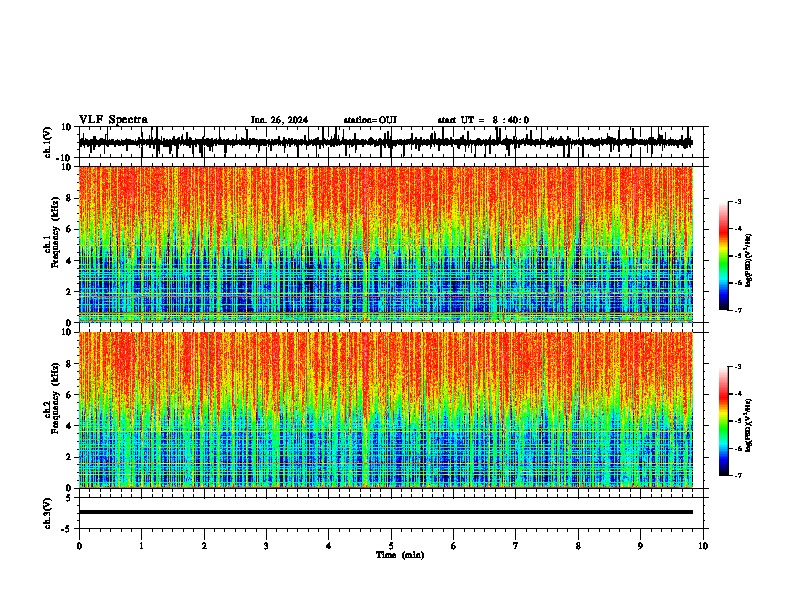Click the ch.1 voltage waveform trace
792x612 pixels.
click(x=385, y=143)
